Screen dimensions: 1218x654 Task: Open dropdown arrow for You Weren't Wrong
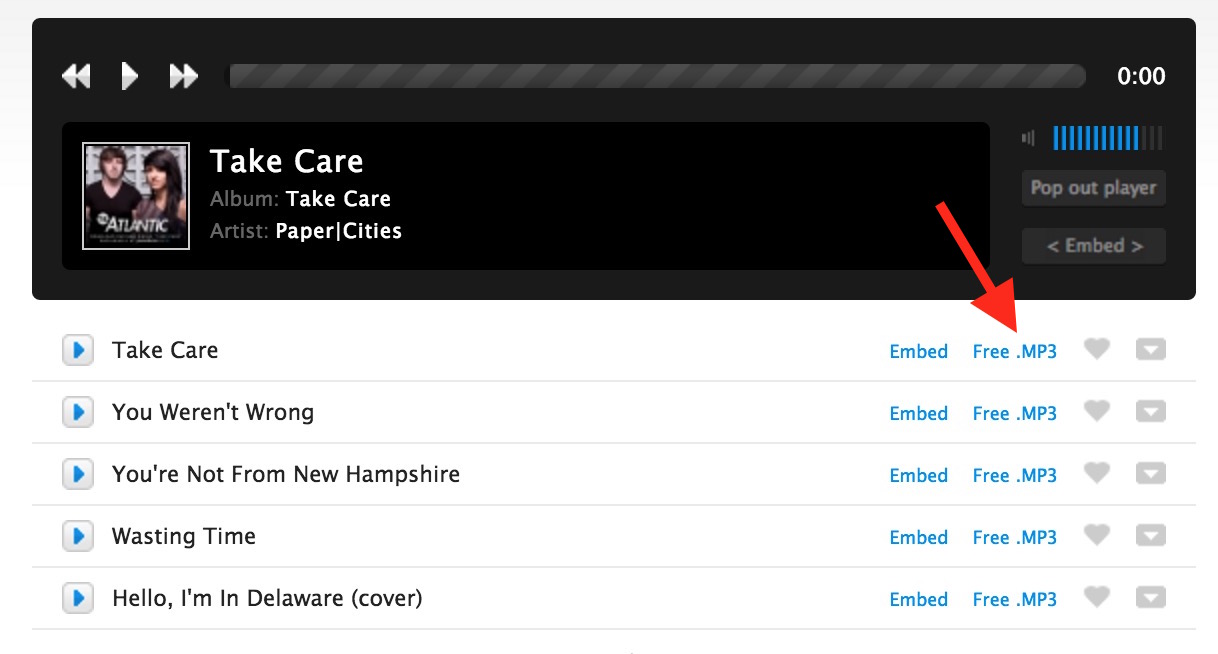[1151, 412]
